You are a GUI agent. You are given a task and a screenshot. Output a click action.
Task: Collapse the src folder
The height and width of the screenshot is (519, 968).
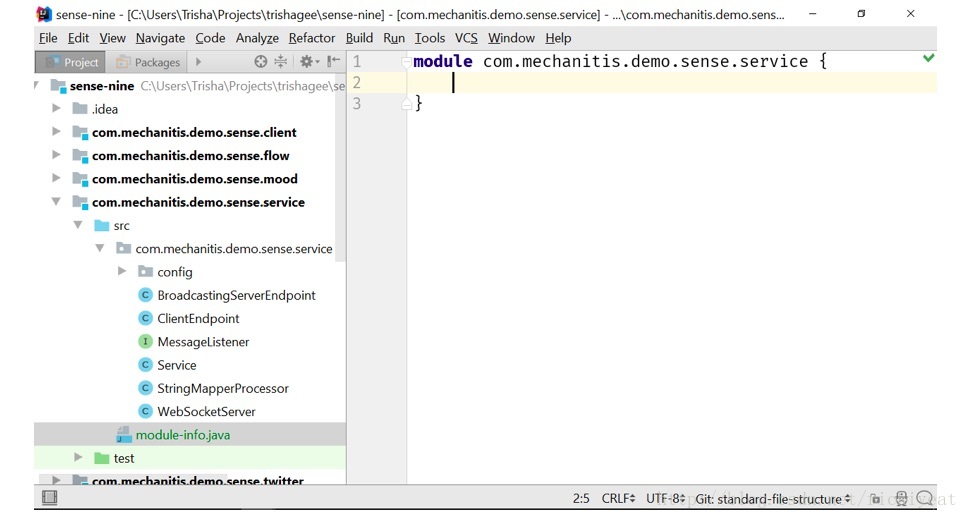[78, 225]
